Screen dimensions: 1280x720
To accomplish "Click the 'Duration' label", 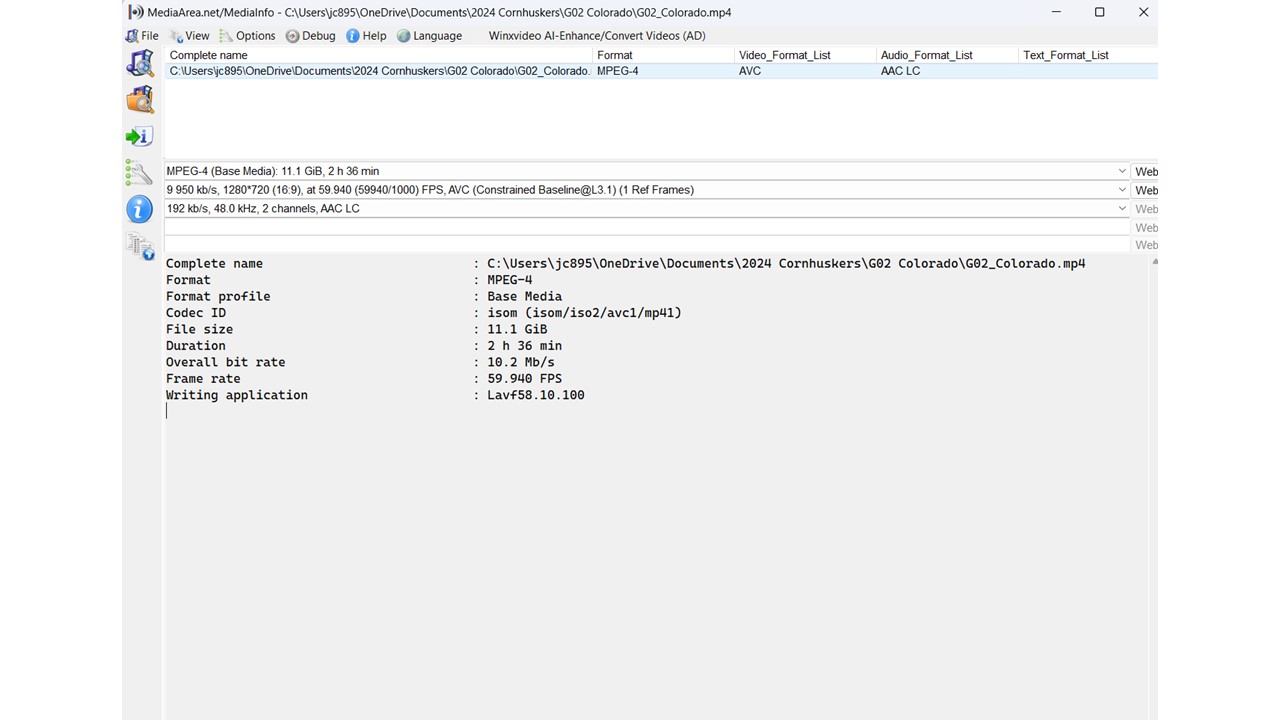I will click(196, 346).
